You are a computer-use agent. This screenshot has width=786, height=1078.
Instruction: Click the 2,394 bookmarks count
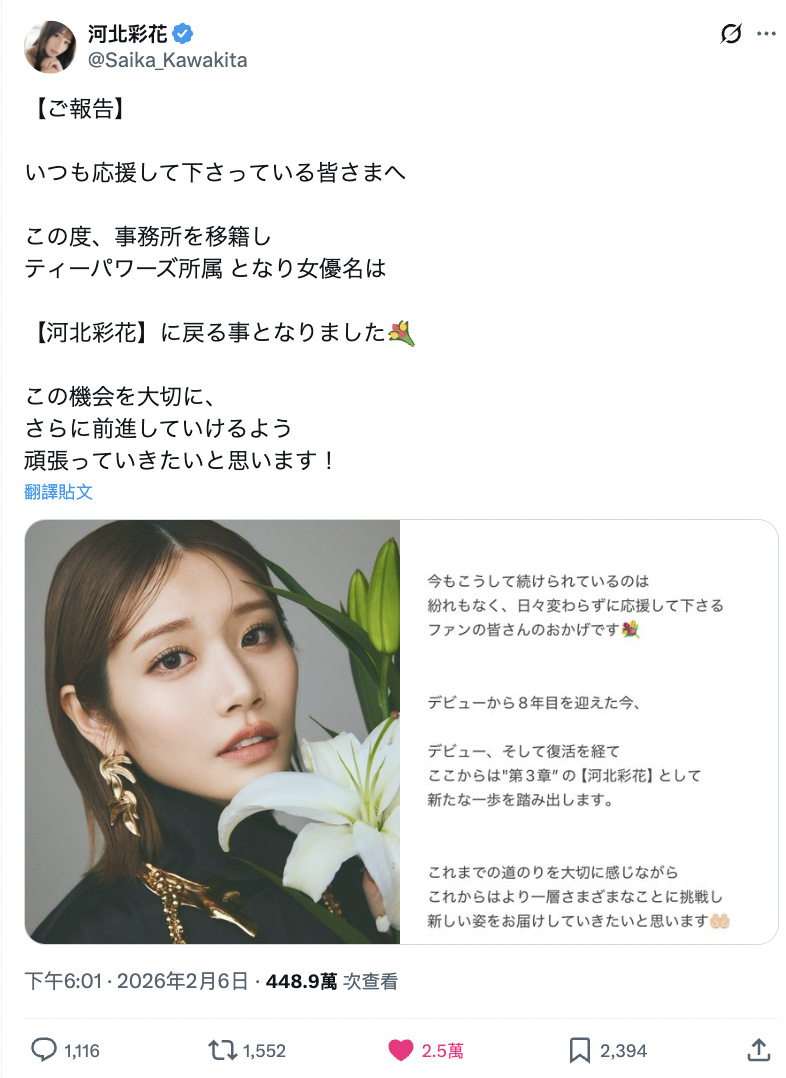click(x=623, y=1050)
